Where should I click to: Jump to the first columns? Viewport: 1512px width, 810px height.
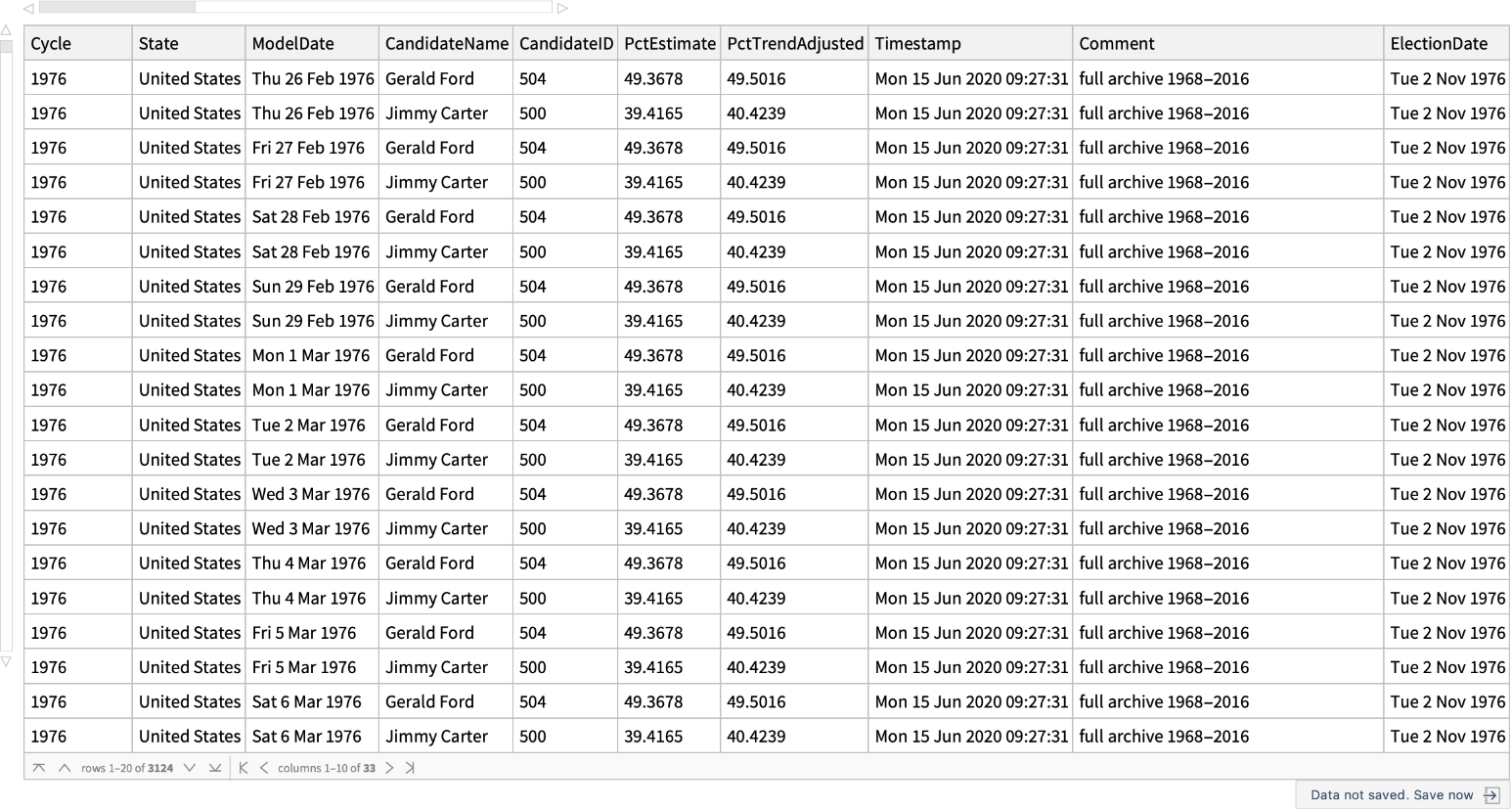point(244,768)
